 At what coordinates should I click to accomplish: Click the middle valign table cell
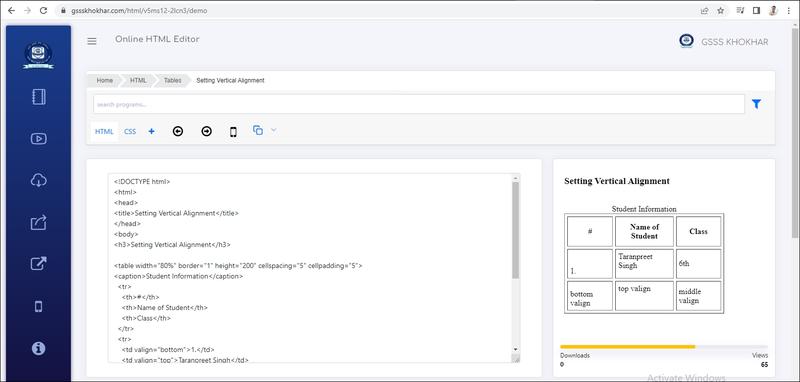coord(698,296)
